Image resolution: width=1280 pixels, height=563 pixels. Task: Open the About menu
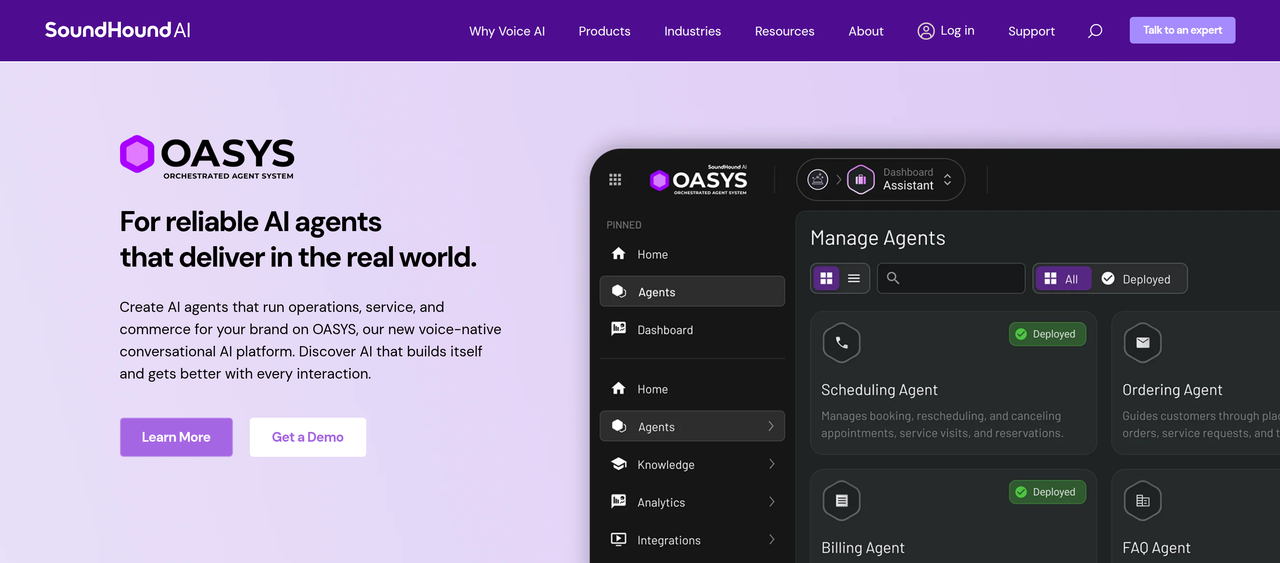tap(866, 31)
